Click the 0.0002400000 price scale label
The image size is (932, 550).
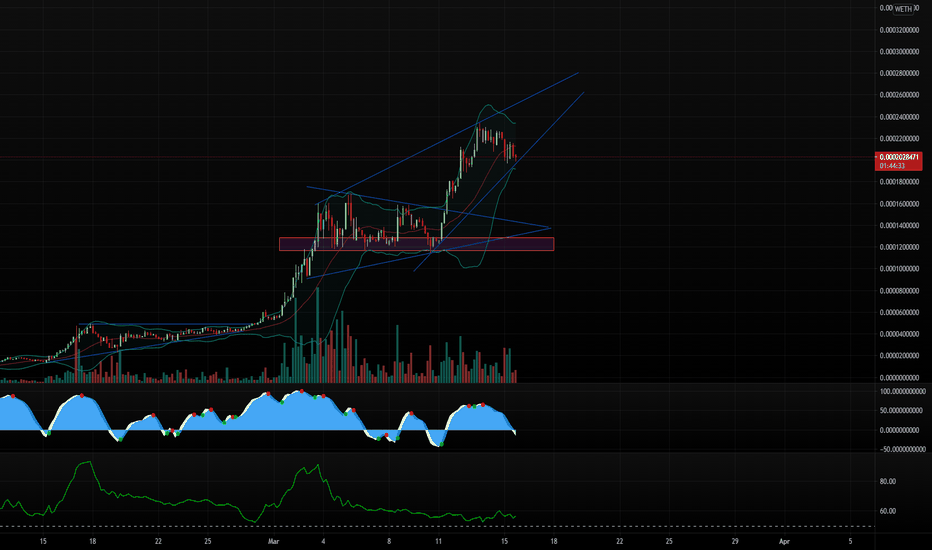point(899,117)
